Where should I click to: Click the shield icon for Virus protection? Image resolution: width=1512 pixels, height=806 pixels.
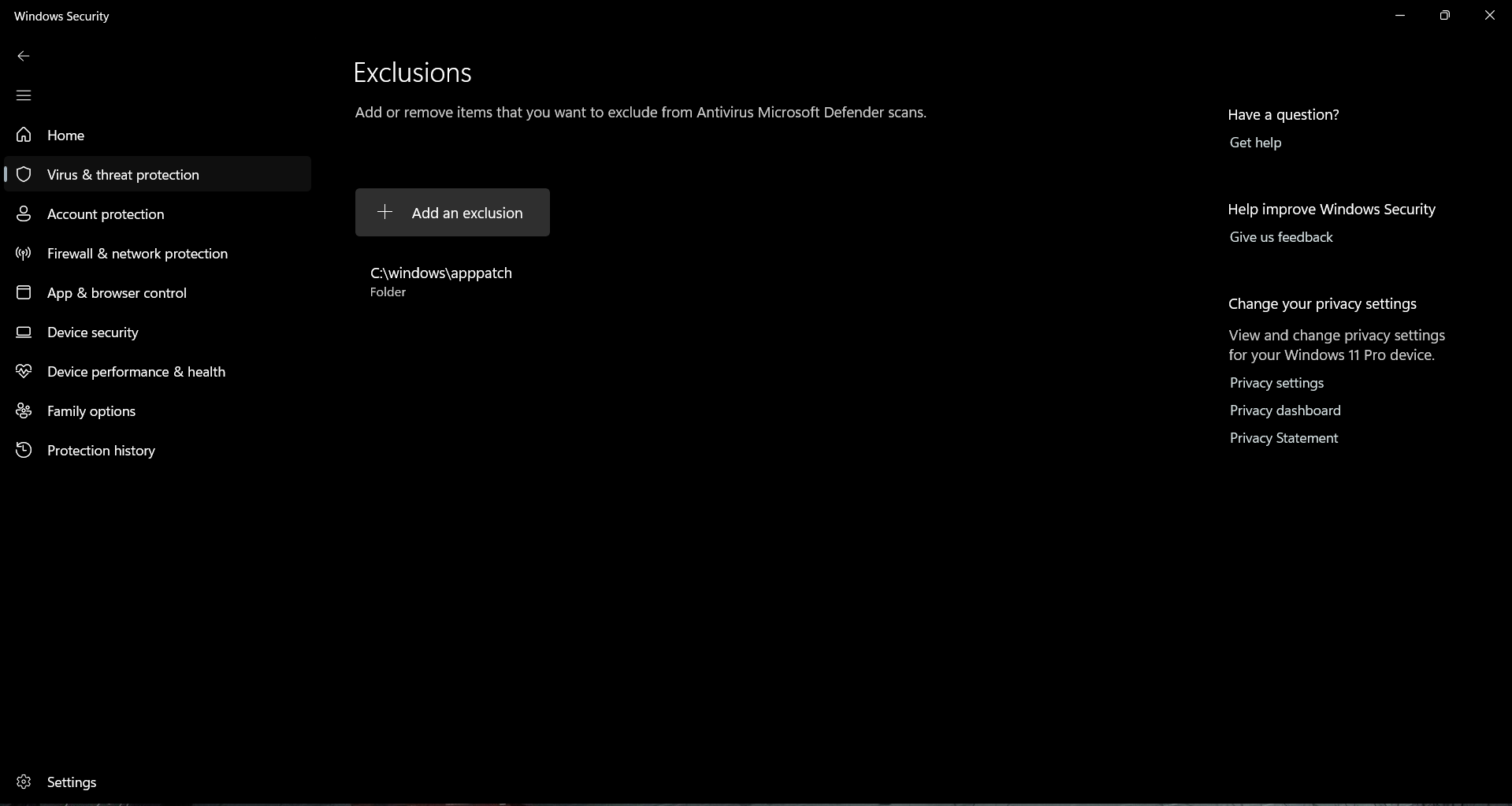pyautogui.click(x=24, y=174)
